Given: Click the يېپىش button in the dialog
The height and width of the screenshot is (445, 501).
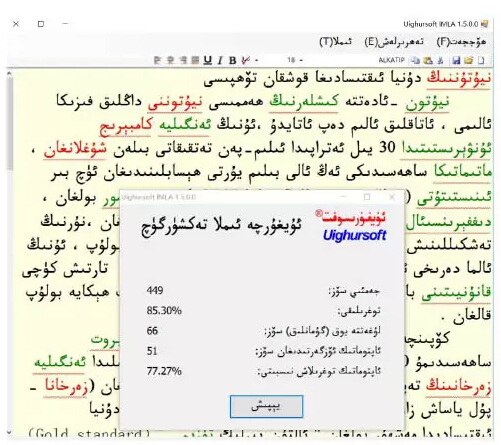Looking at the screenshot, I should (266, 406).
